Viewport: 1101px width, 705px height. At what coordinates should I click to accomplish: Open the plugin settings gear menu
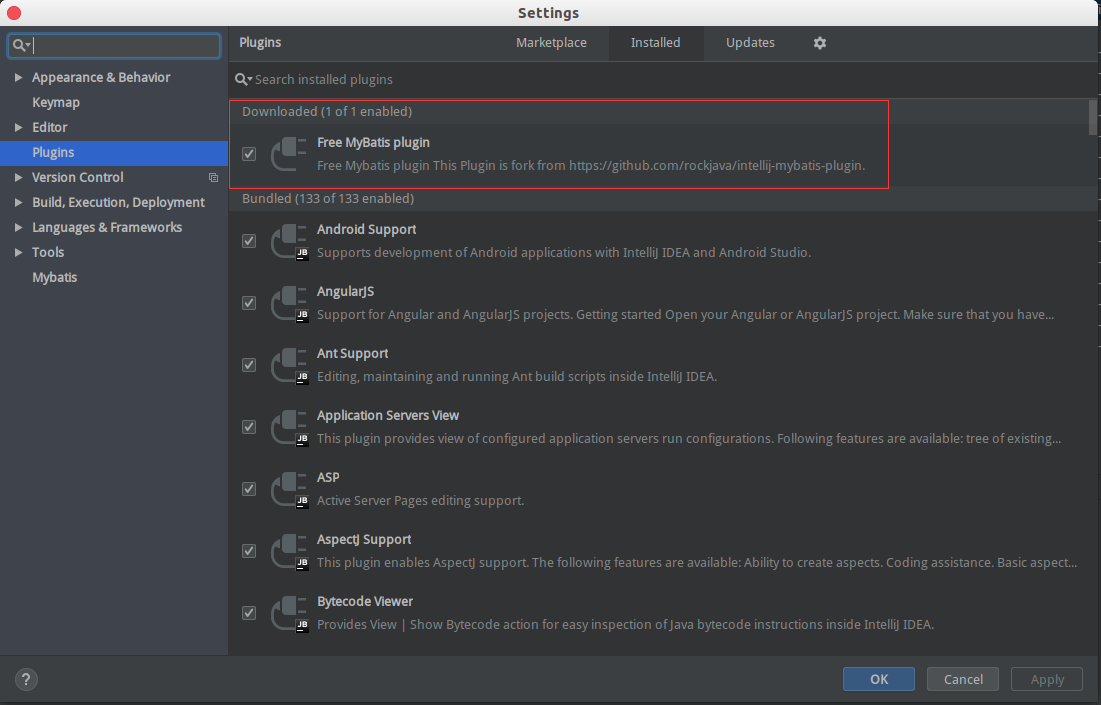pyautogui.click(x=819, y=43)
